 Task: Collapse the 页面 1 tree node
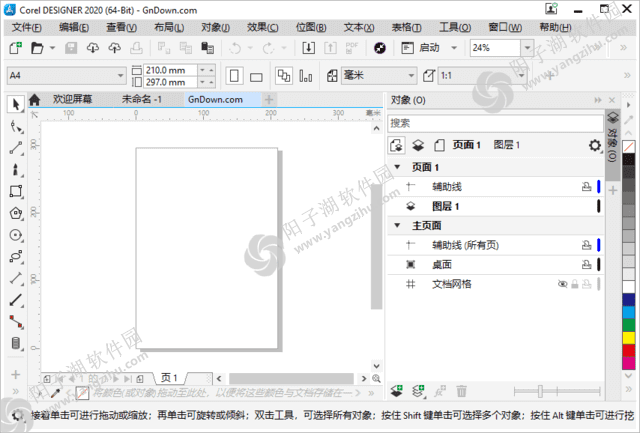[397, 167]
